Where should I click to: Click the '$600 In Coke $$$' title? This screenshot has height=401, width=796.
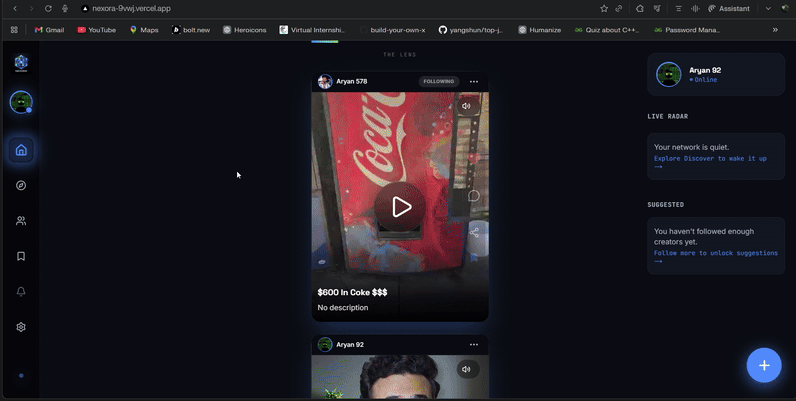(352, 292)
